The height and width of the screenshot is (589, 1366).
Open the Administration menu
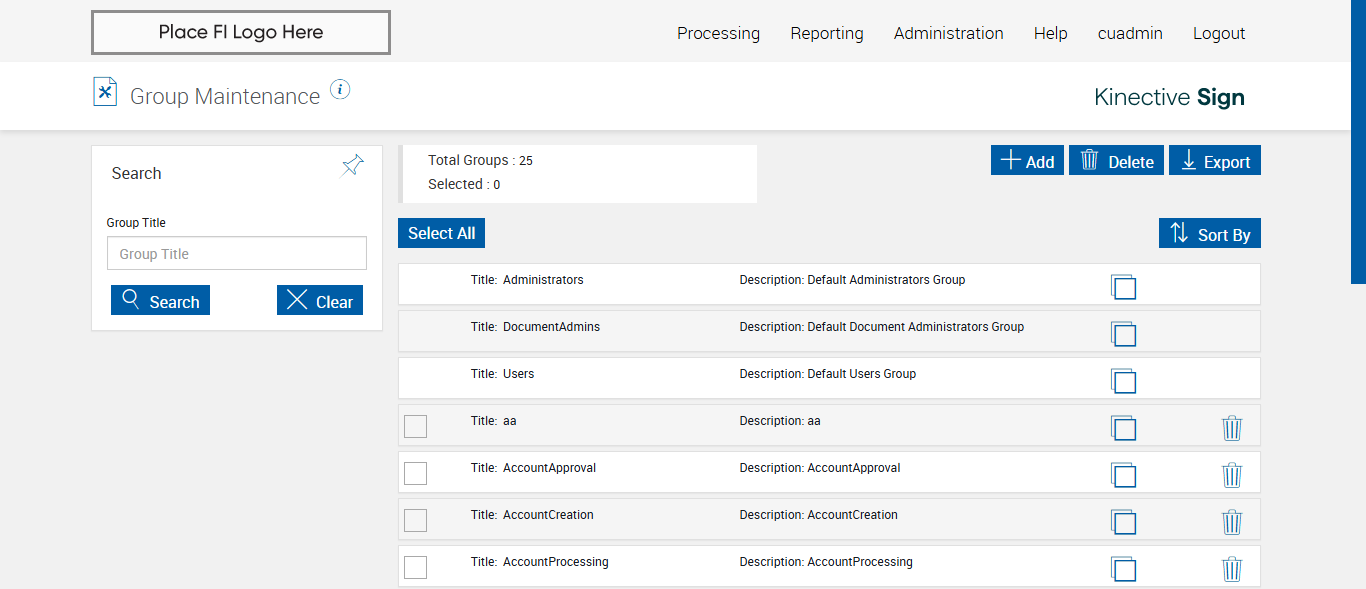tap(948, 33)
